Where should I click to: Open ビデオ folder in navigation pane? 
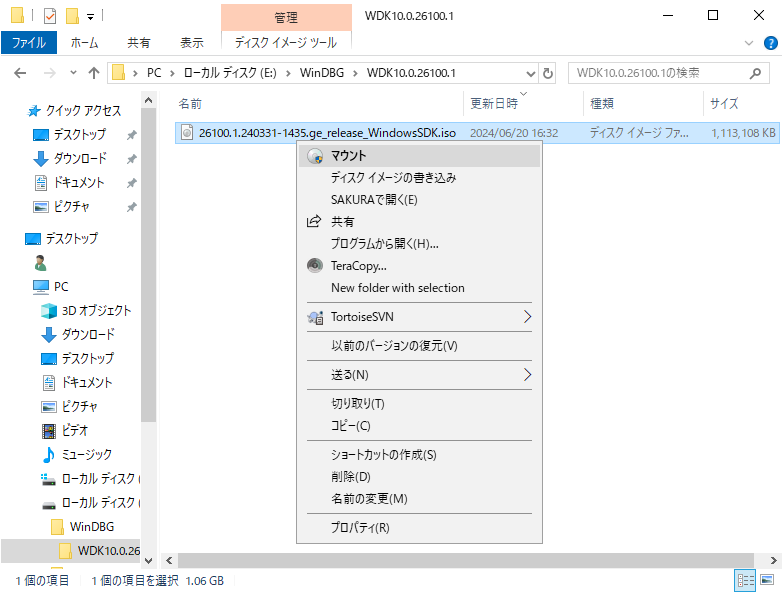64,430
